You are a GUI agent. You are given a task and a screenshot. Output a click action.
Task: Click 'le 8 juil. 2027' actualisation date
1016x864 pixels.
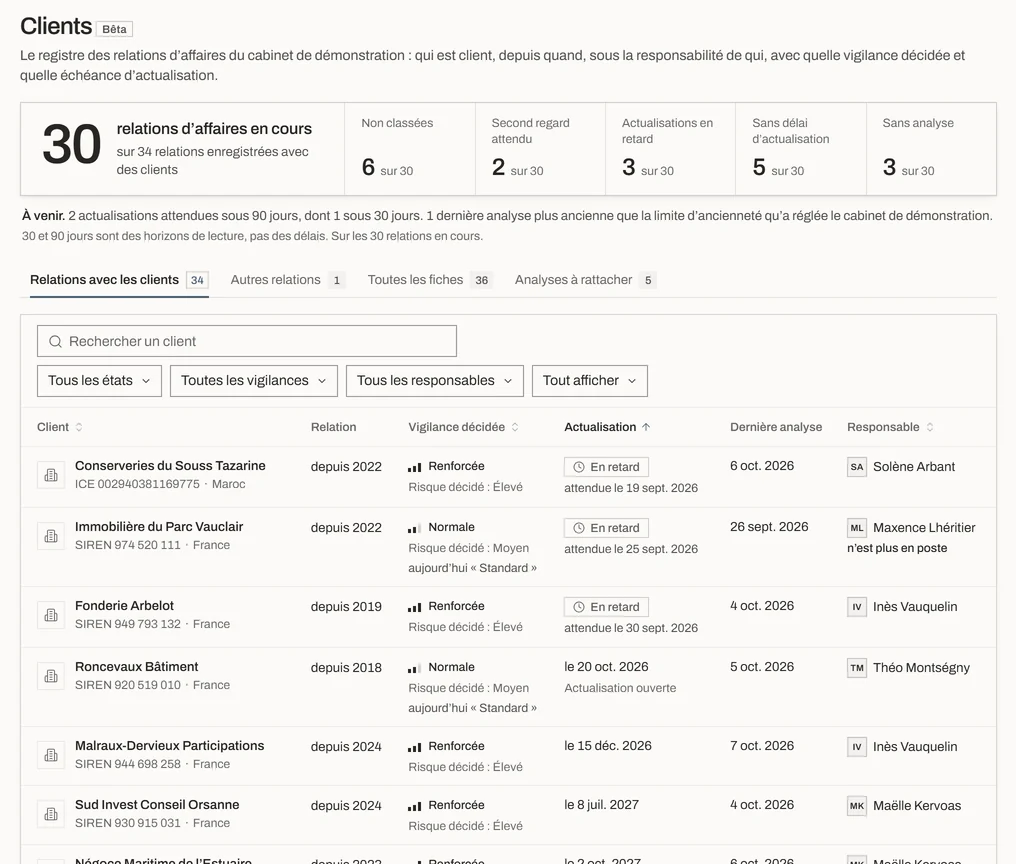(601, 804)
